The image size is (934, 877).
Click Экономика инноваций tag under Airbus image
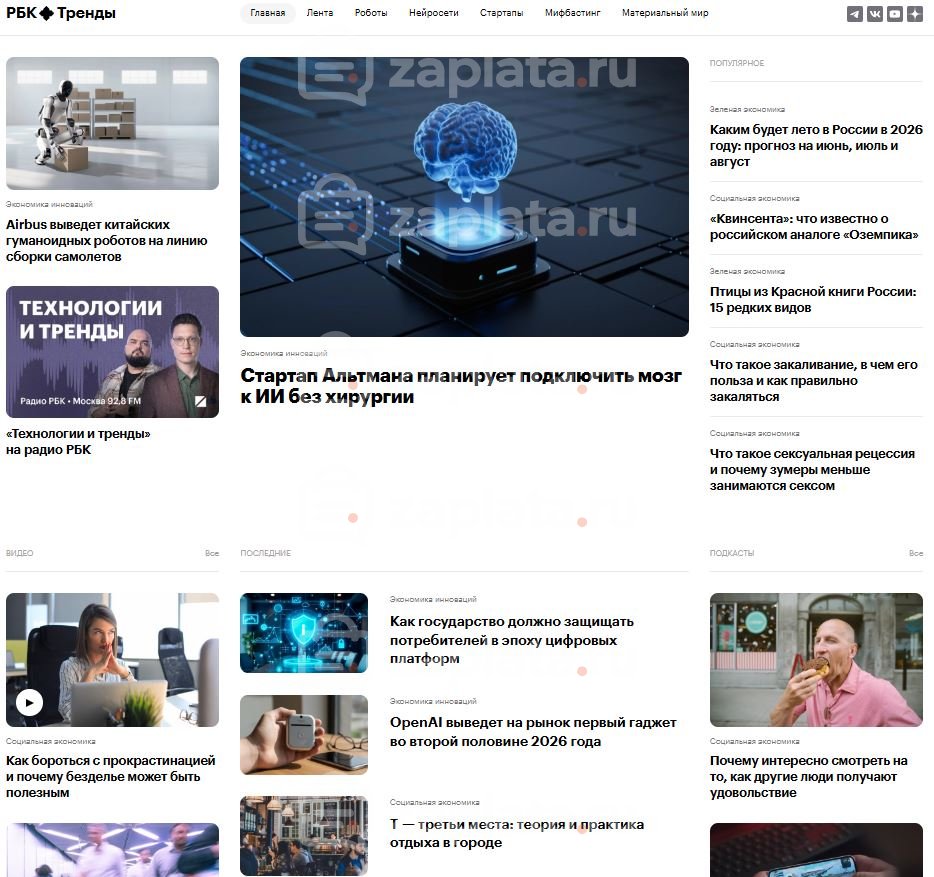49,204
